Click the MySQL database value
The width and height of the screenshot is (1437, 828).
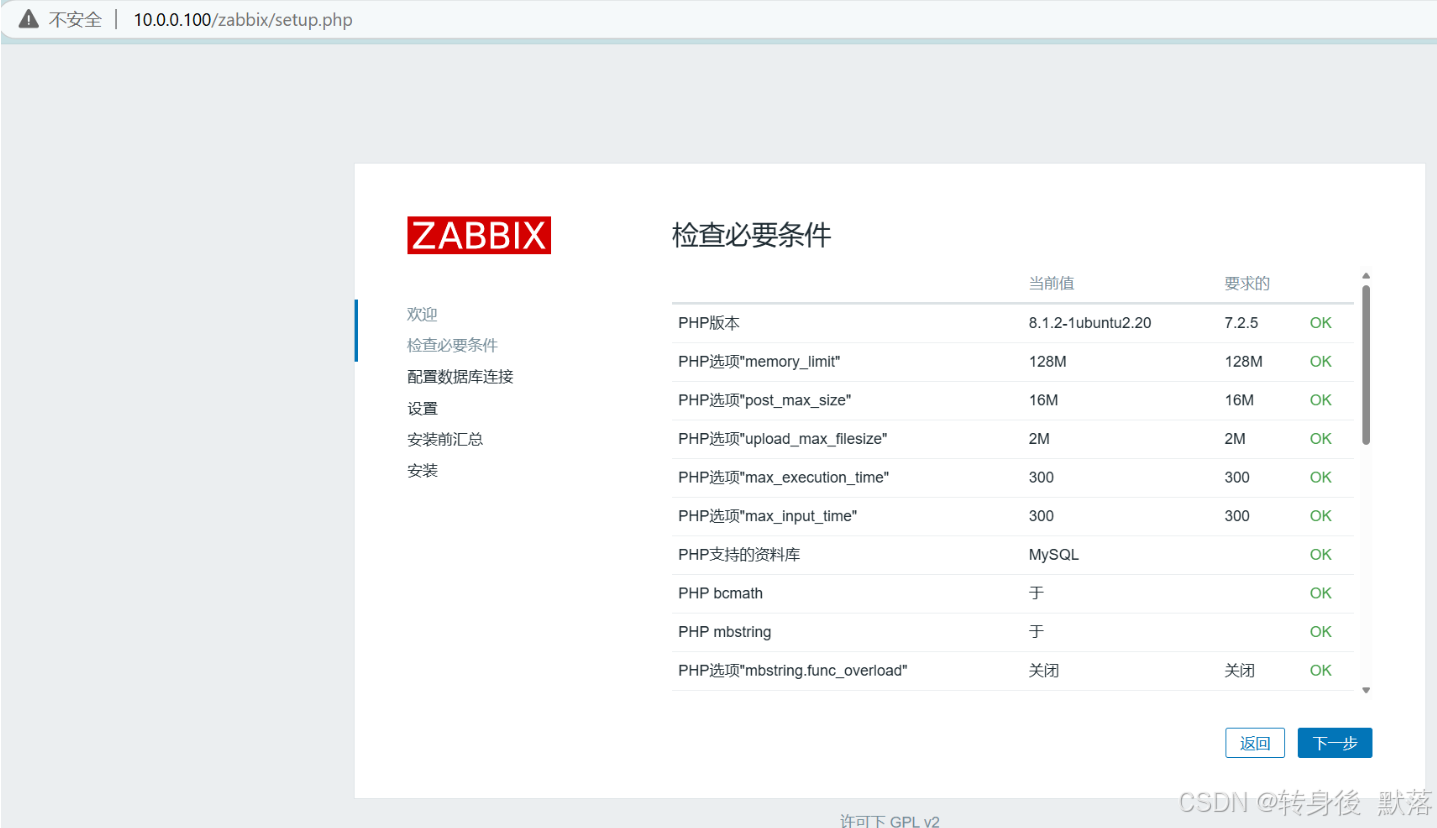tap(1054, 554)
